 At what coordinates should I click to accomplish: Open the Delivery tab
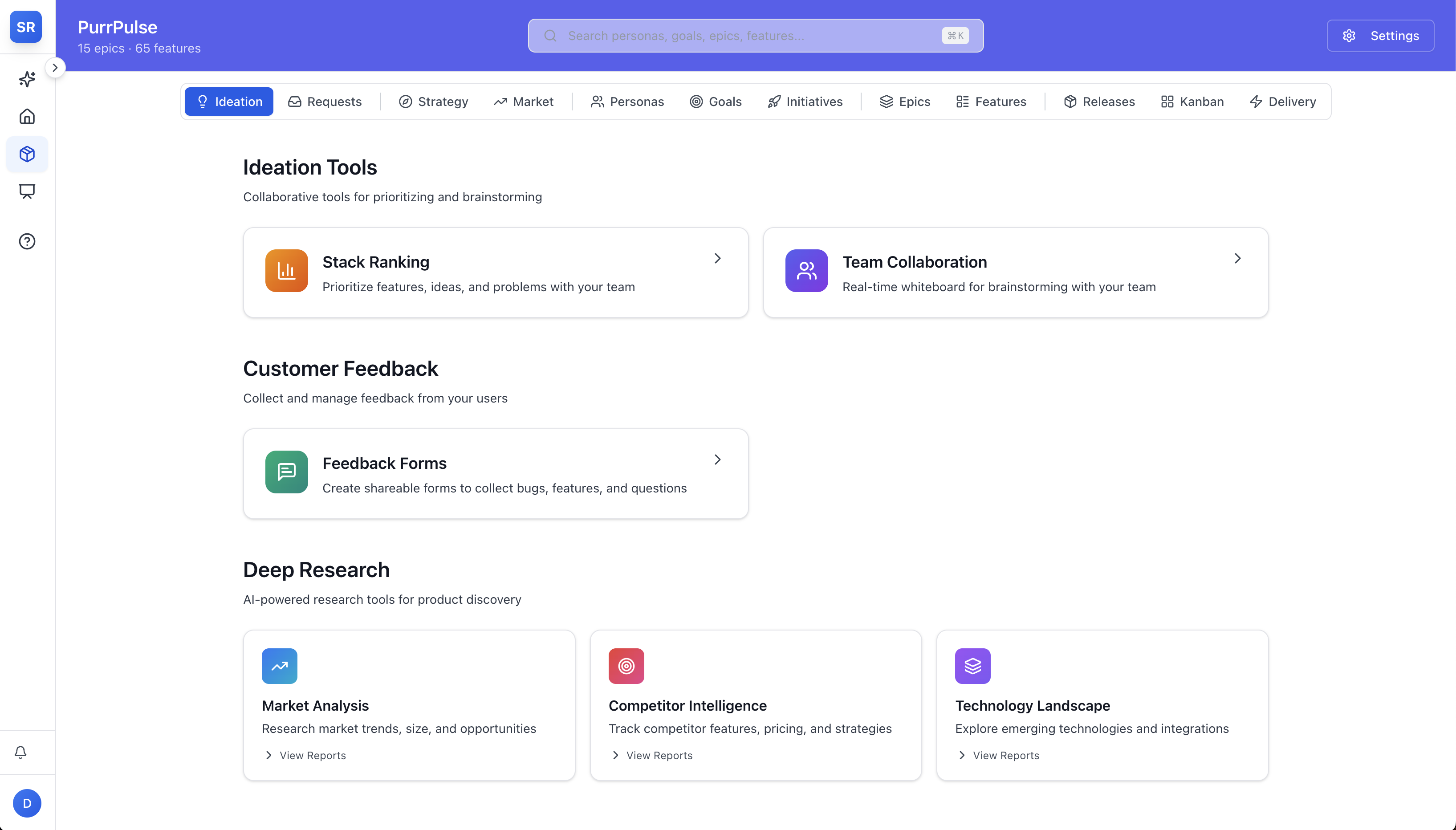click(x=1282, y=102)
